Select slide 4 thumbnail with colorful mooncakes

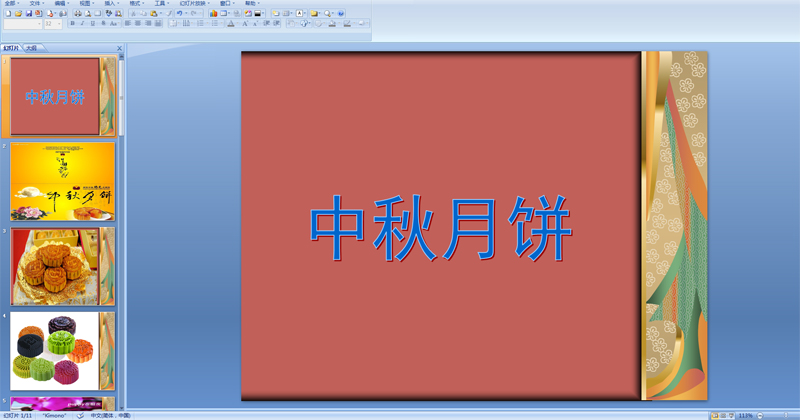[x=63, y=351]
